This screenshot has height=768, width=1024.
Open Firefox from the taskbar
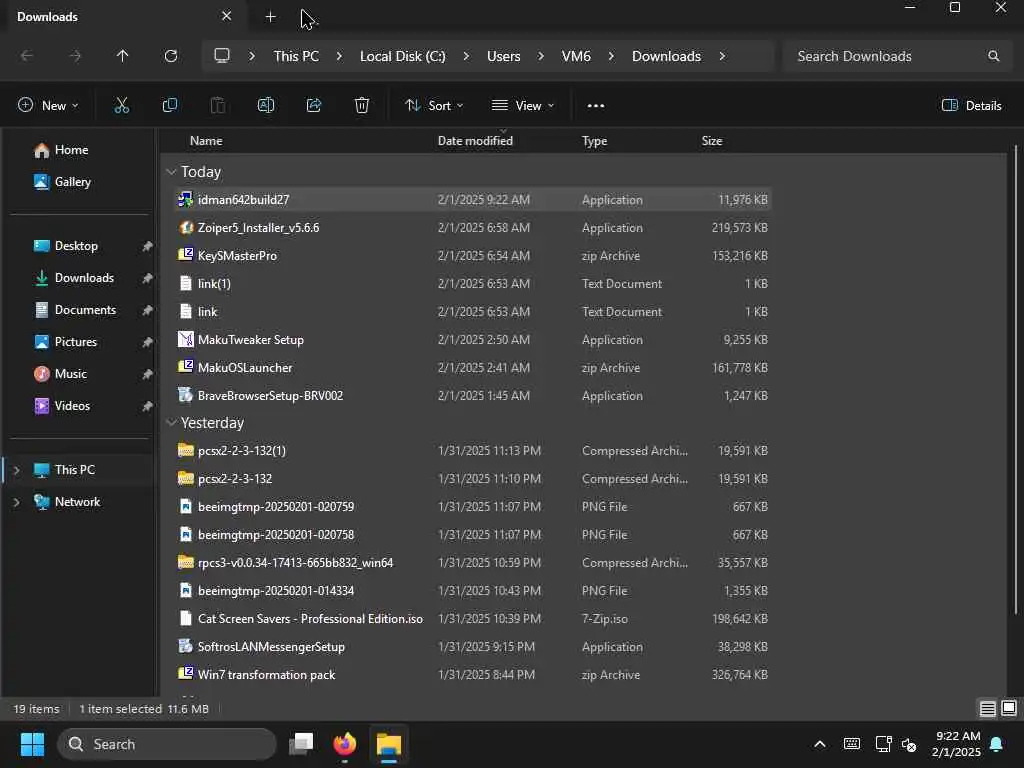345,744
